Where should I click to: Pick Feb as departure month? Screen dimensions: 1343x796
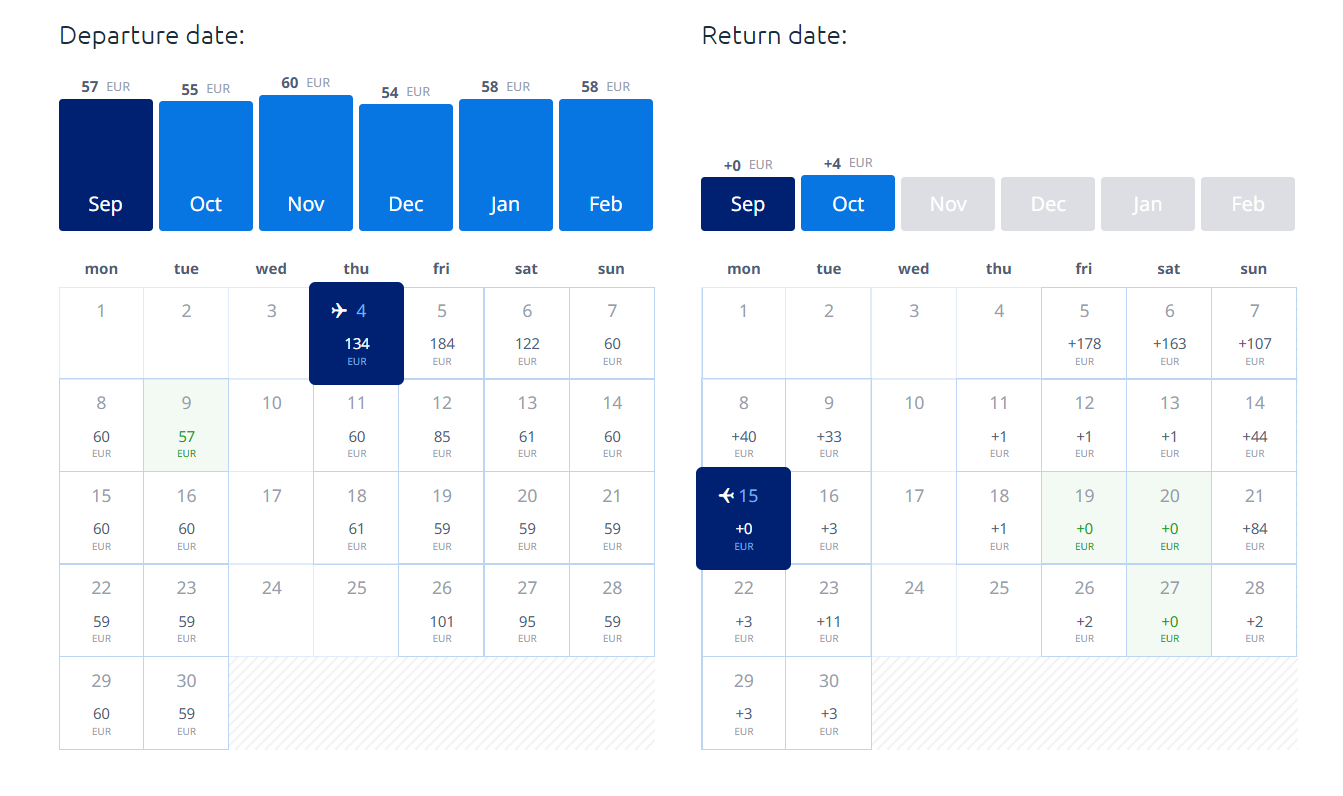click(606, 165)
